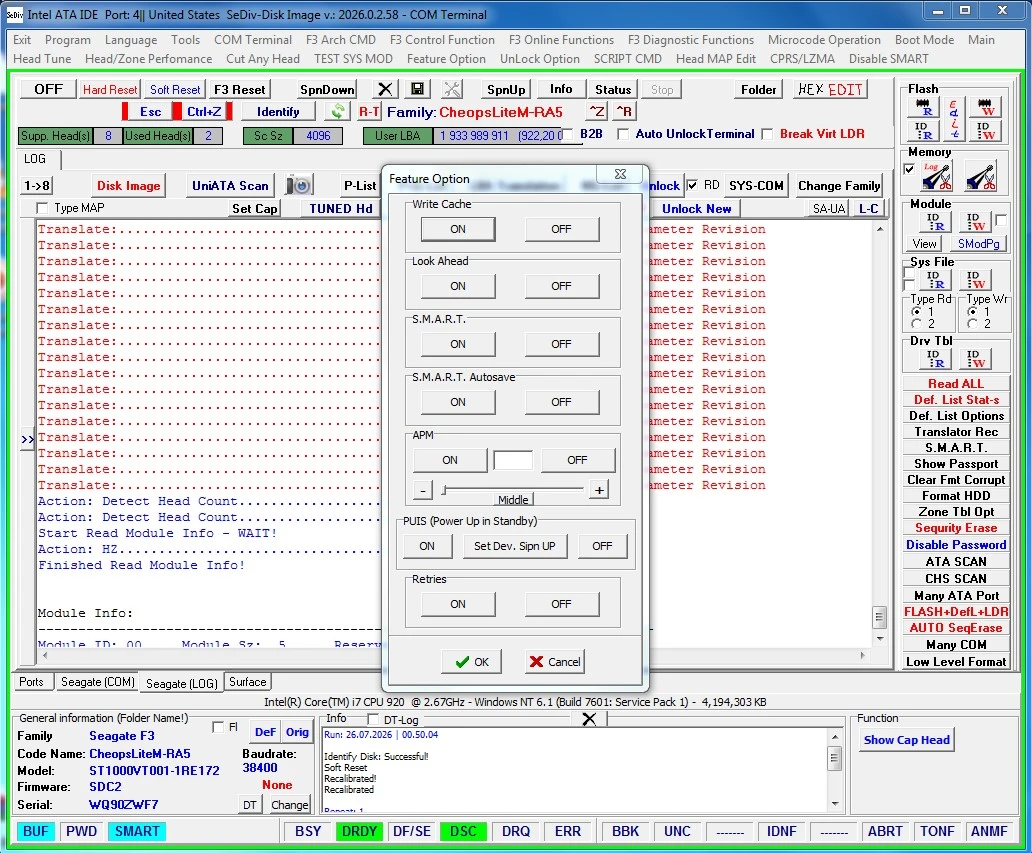Toggle the Type MAP checkbox
Viewport: 1032px width, 853px height.
coord(42,208)
